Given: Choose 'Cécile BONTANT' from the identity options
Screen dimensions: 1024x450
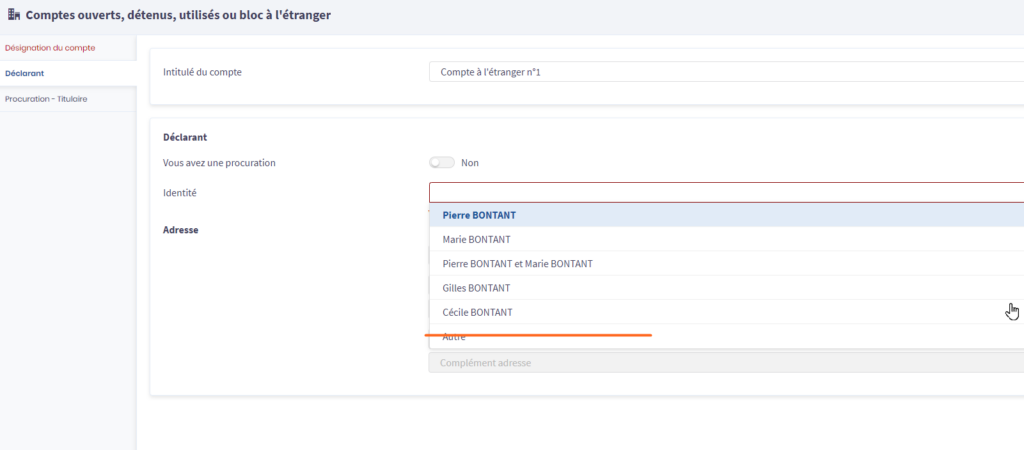Looking at the screenshot, I should point(477,312).
